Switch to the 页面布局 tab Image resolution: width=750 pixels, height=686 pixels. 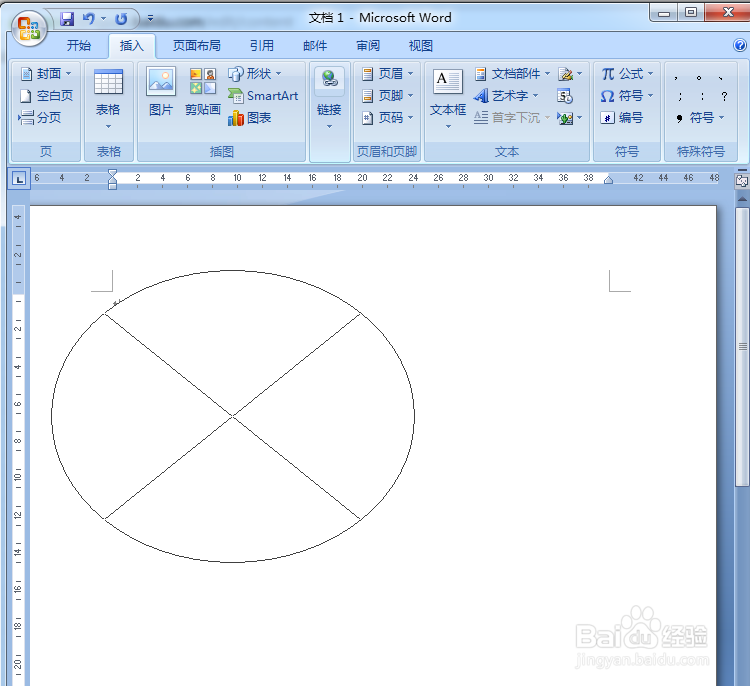pyautogui.click(x=197, y=45)
